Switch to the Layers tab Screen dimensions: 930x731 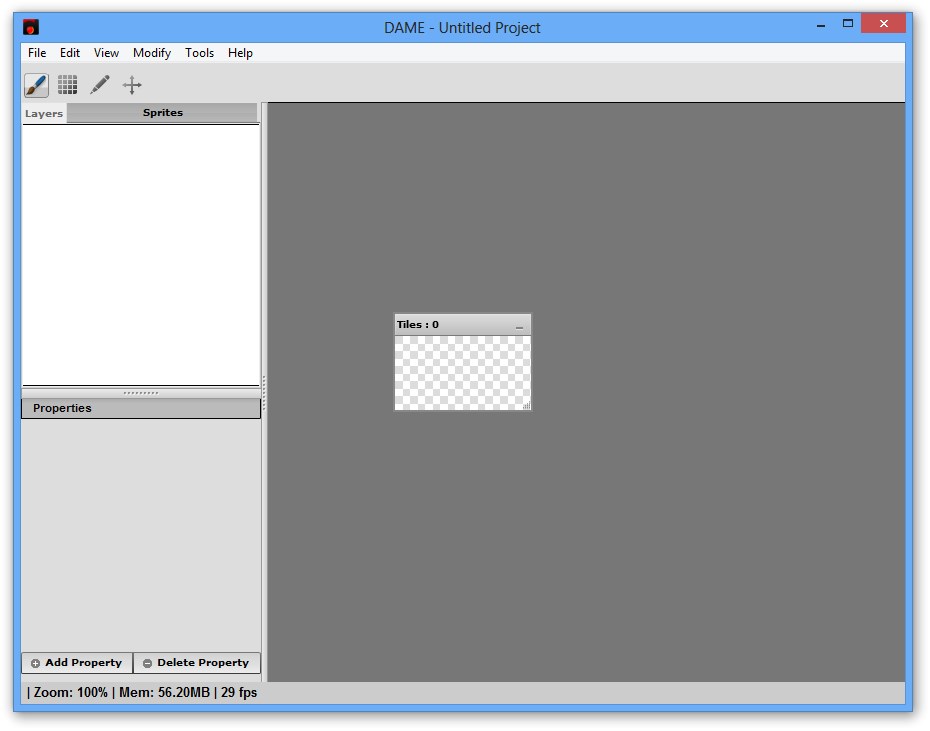coord(44,113)
